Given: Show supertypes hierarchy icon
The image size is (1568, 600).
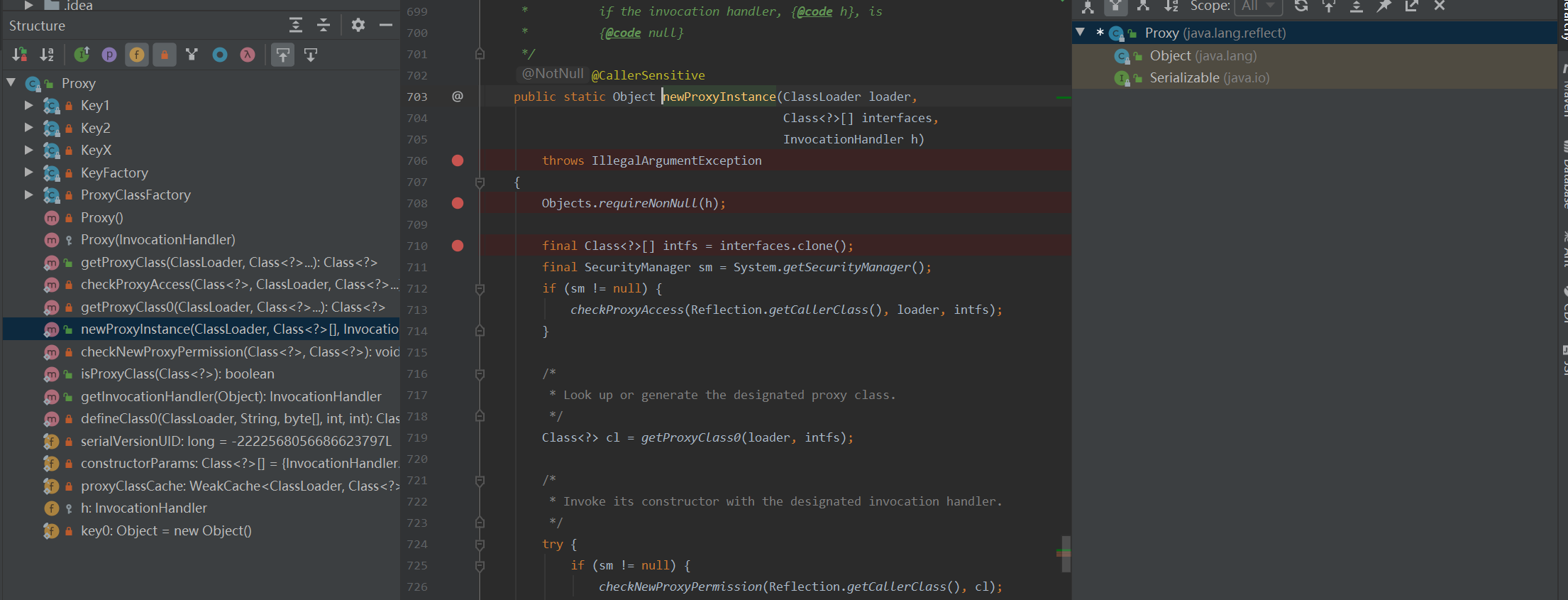Looking at the screenshot, I should point(1115,6).
